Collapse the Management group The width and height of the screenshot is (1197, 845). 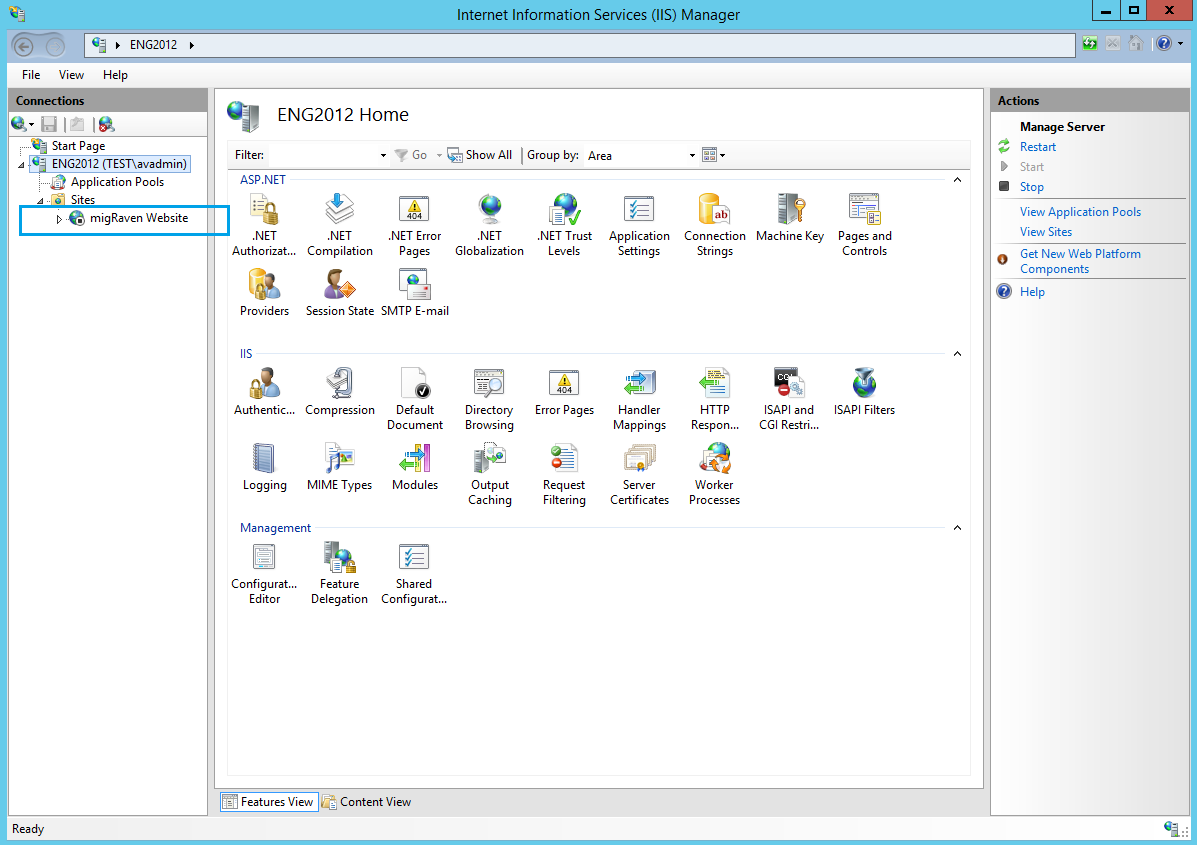pos(957,527)
